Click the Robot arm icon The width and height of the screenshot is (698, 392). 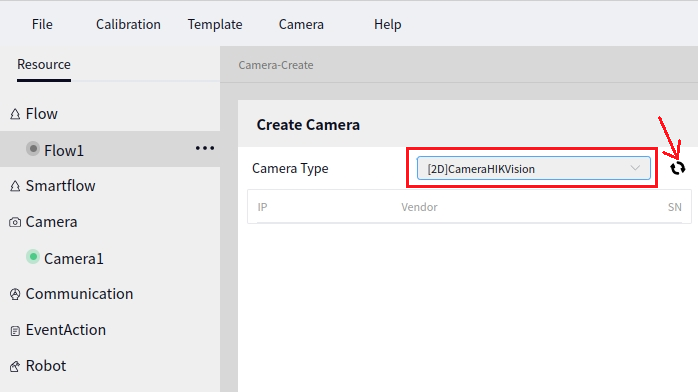pyautogui.click(x=15, y=366)
